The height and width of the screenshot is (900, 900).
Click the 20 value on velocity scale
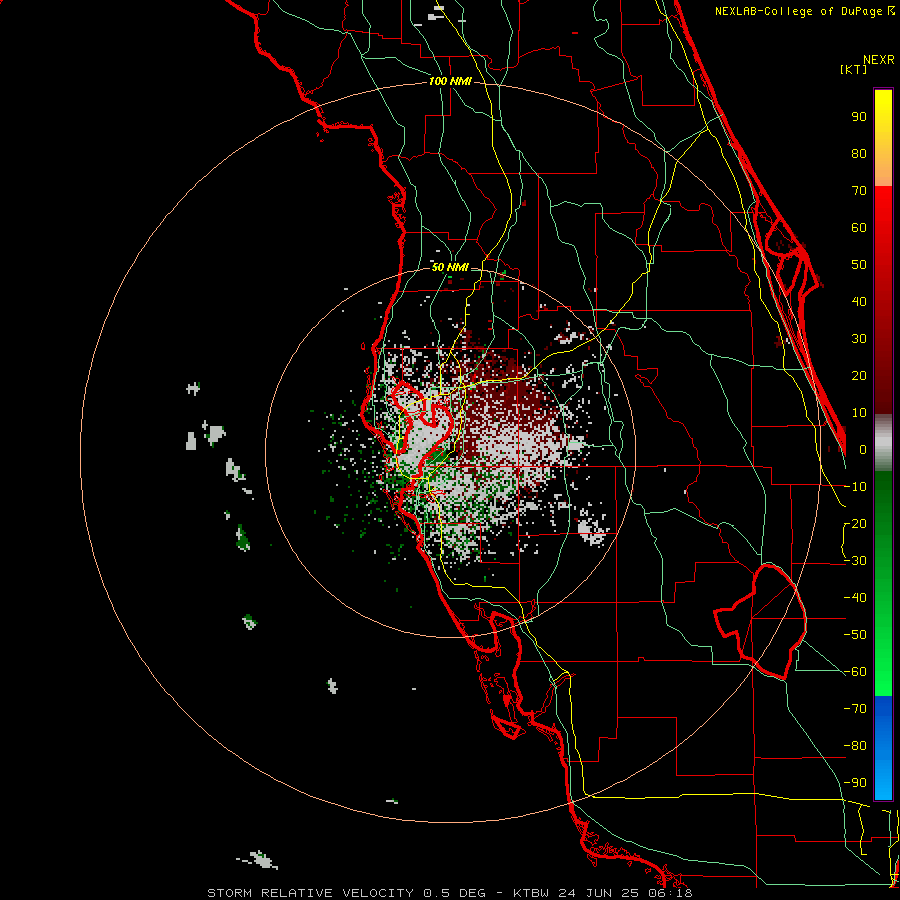click(859, 375)
